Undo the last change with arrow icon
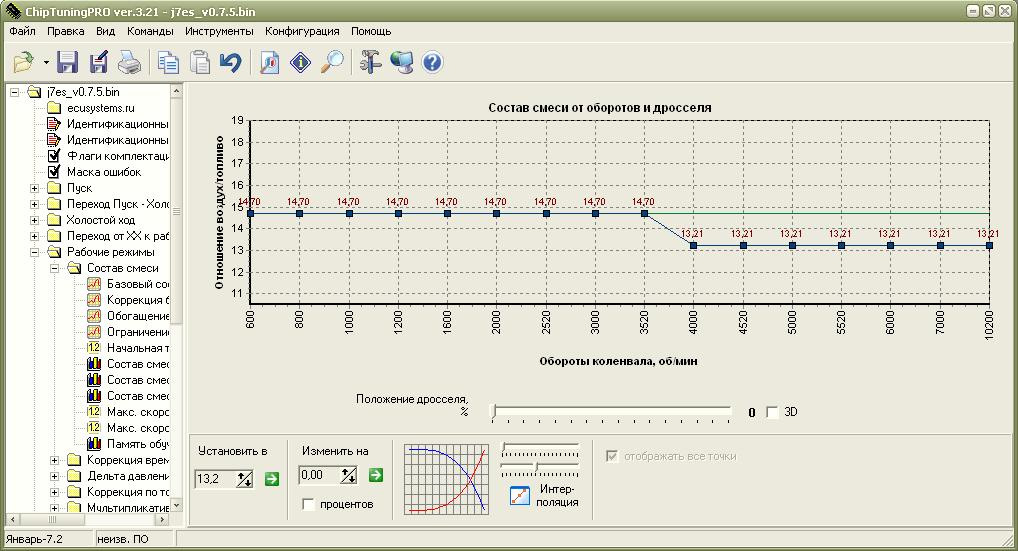 pyautogui.click(x=230, y=62)
